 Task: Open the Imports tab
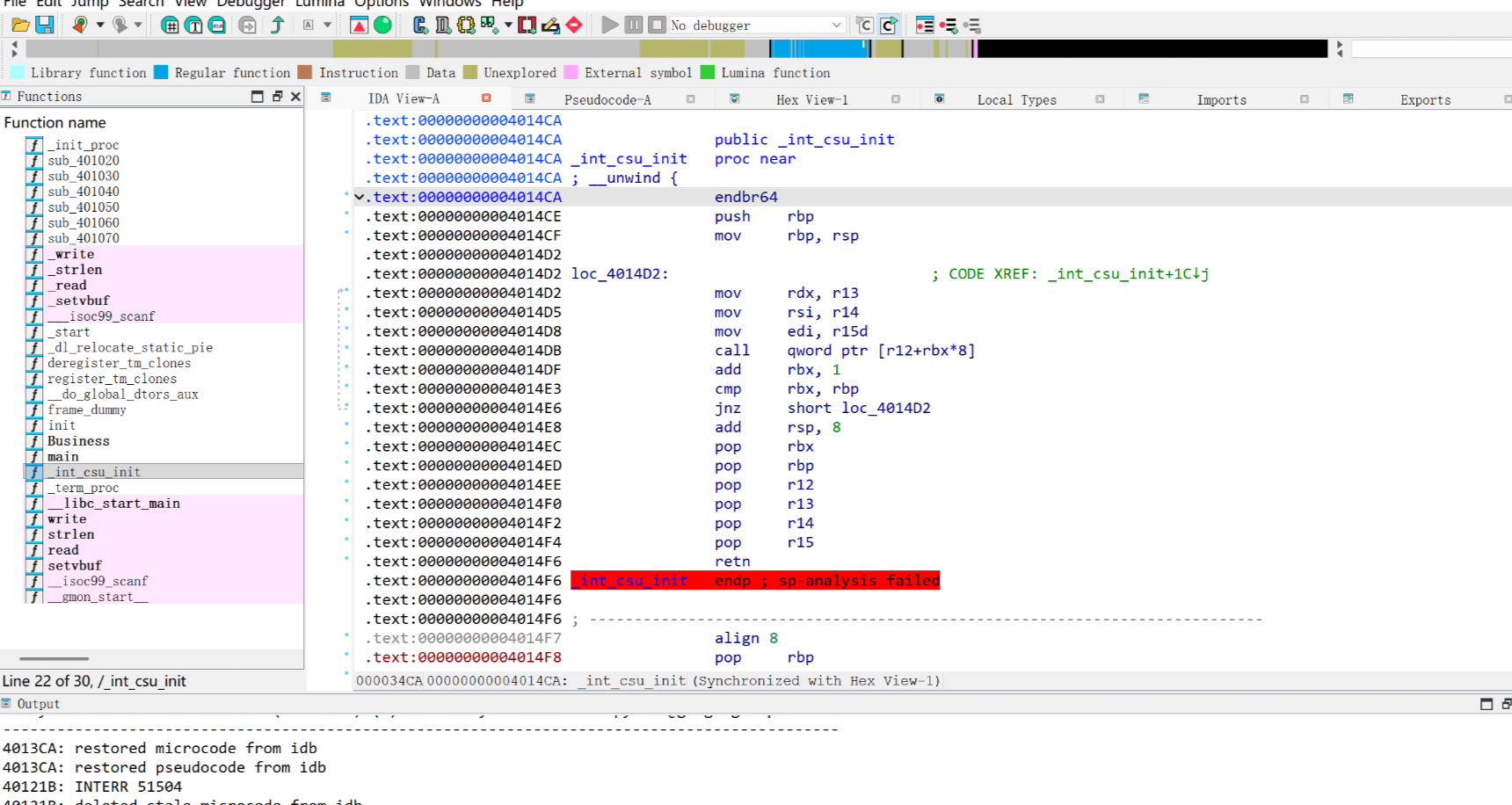click(x=1221, y=100)
